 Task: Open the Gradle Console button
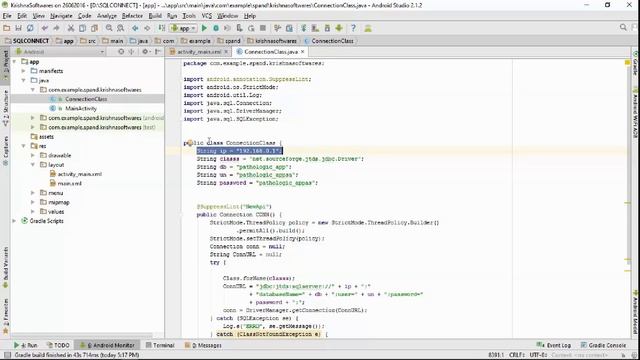point(603,345)
